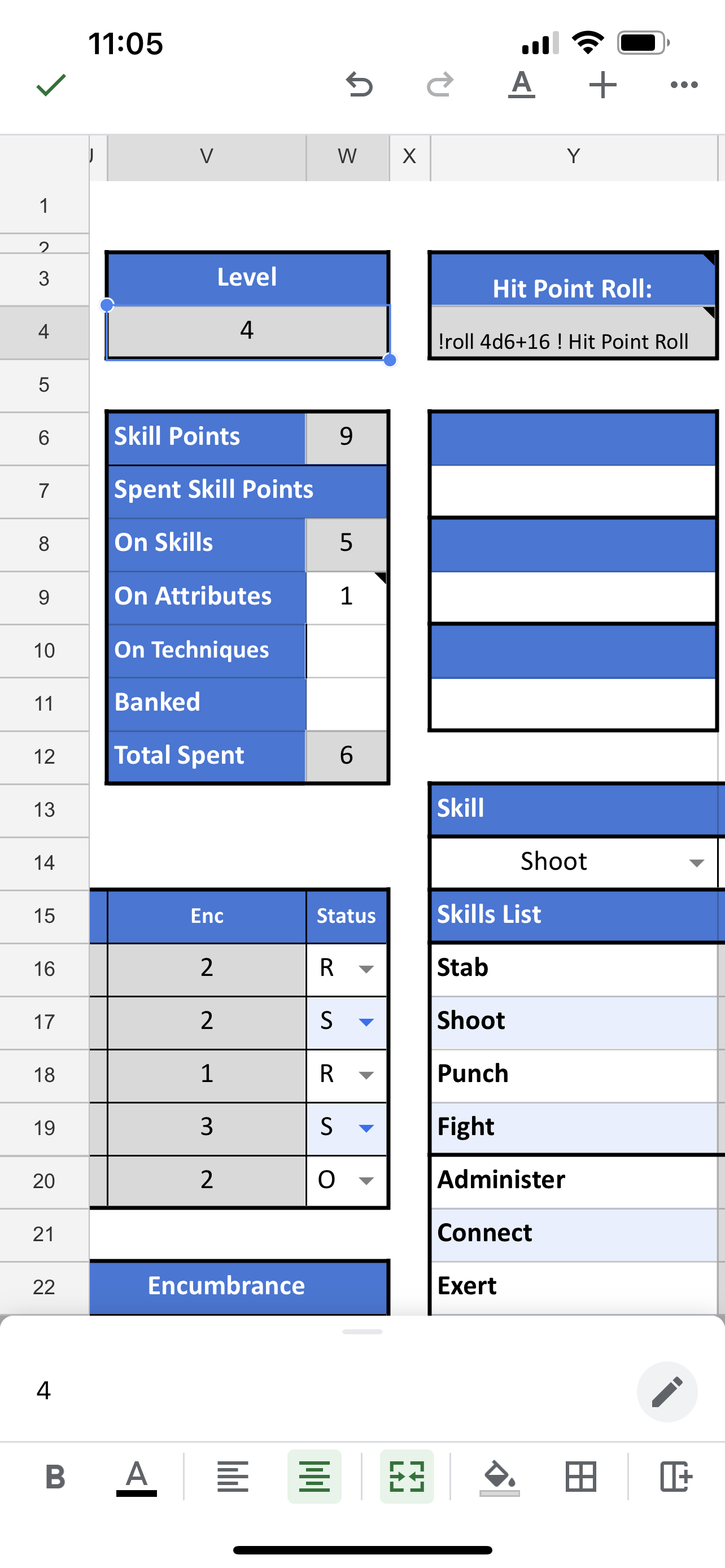
Task: Toggle bold formatting
Action: coord(55,1477)
